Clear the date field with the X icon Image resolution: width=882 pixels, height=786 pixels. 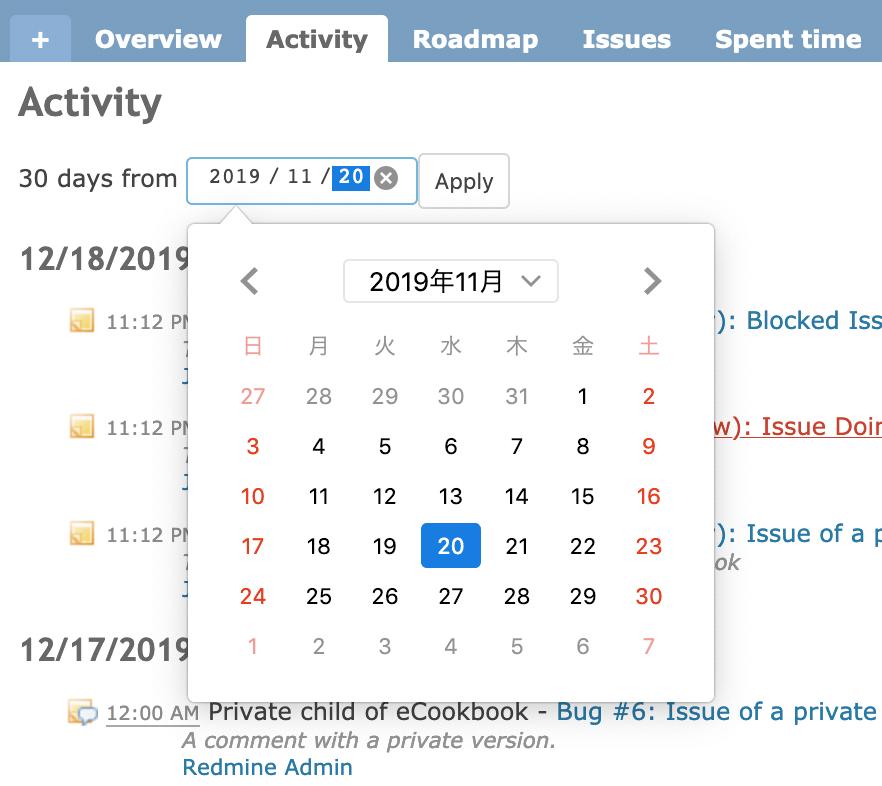[386, 178]
